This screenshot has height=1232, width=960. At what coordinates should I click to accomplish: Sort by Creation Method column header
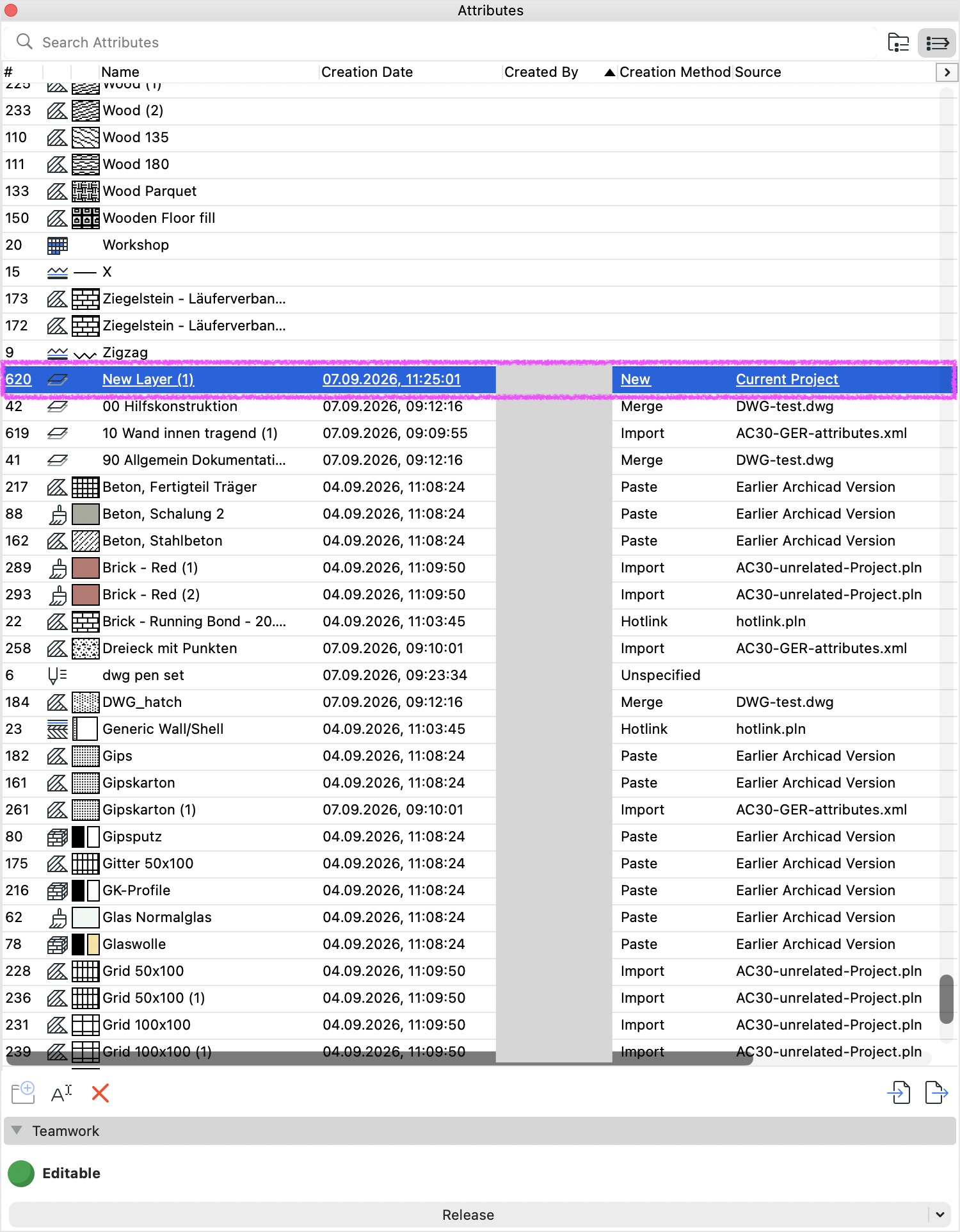675,72
